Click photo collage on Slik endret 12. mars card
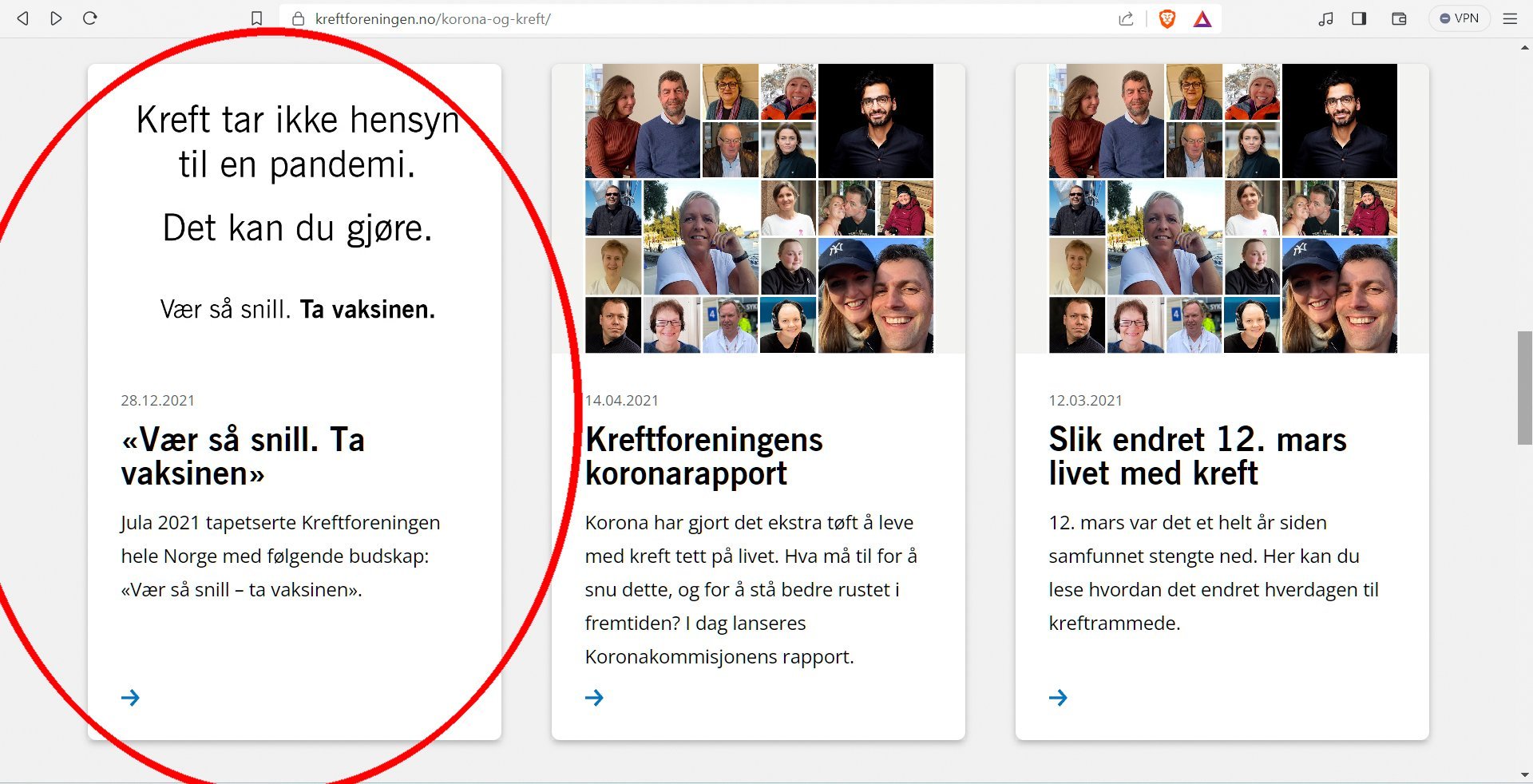The image size is (1533, 784). pos(1222,208)
